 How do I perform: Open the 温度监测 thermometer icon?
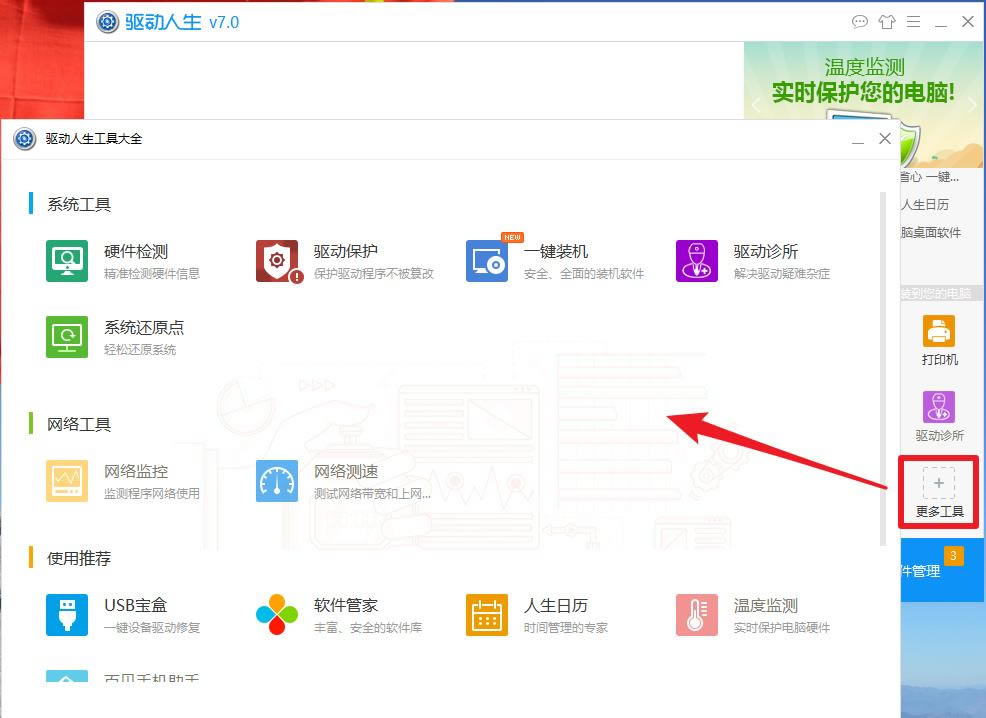click(x=697, y=615)
